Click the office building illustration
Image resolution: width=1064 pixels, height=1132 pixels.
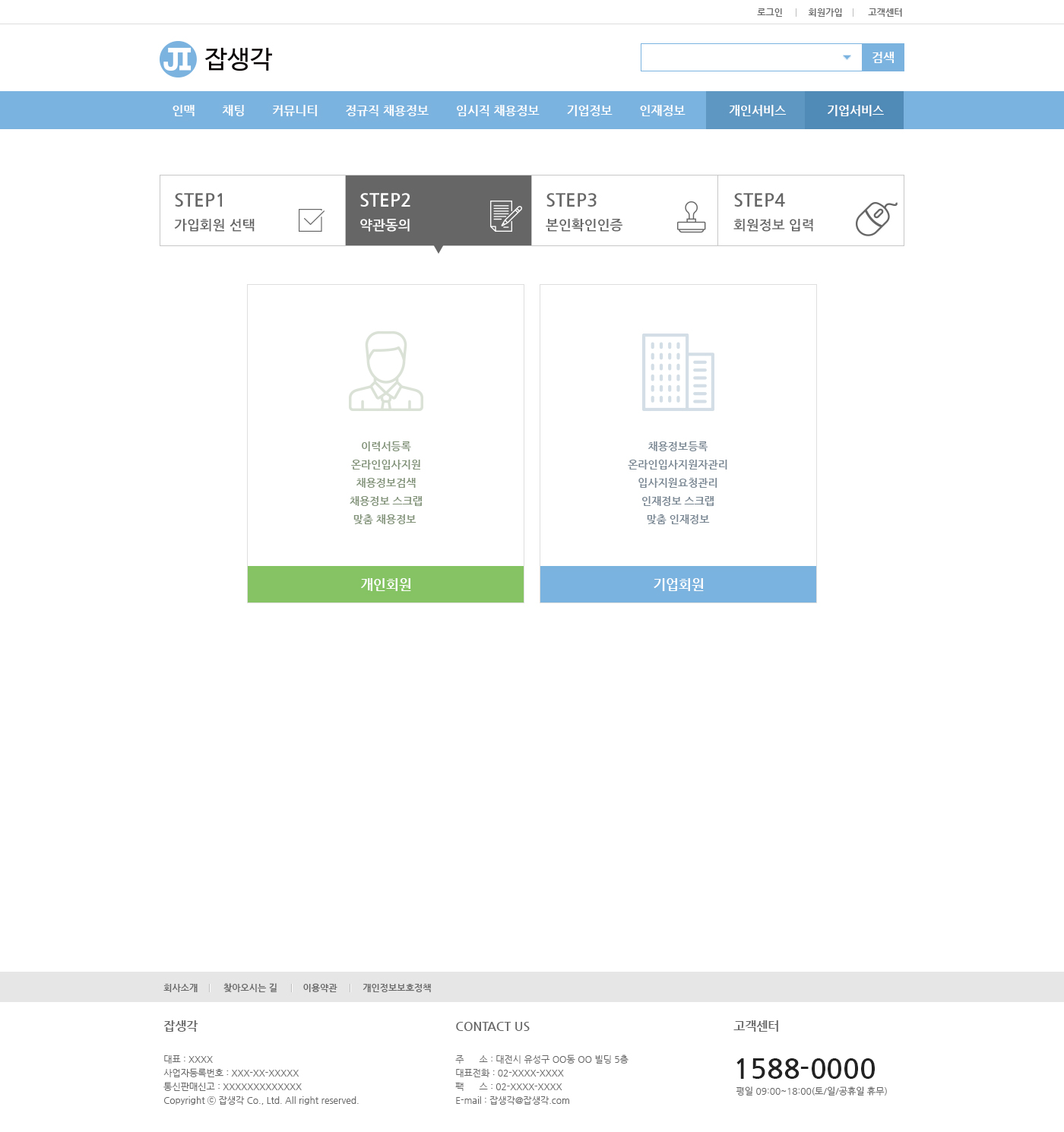[x=679, y=372]
